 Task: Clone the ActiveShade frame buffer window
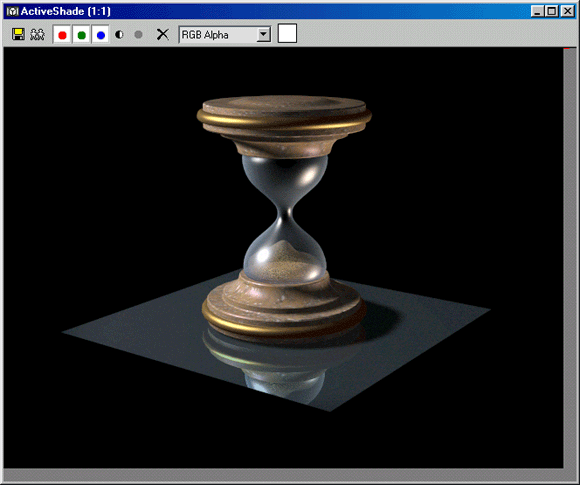(x=37, y=35)
